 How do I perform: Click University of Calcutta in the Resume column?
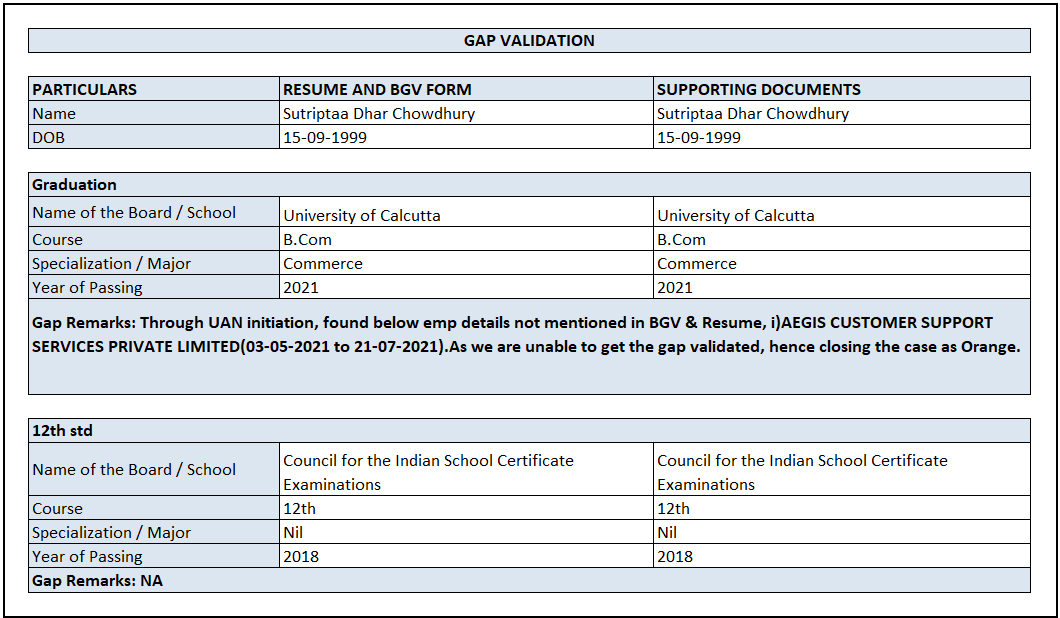(x=362, y=215)
